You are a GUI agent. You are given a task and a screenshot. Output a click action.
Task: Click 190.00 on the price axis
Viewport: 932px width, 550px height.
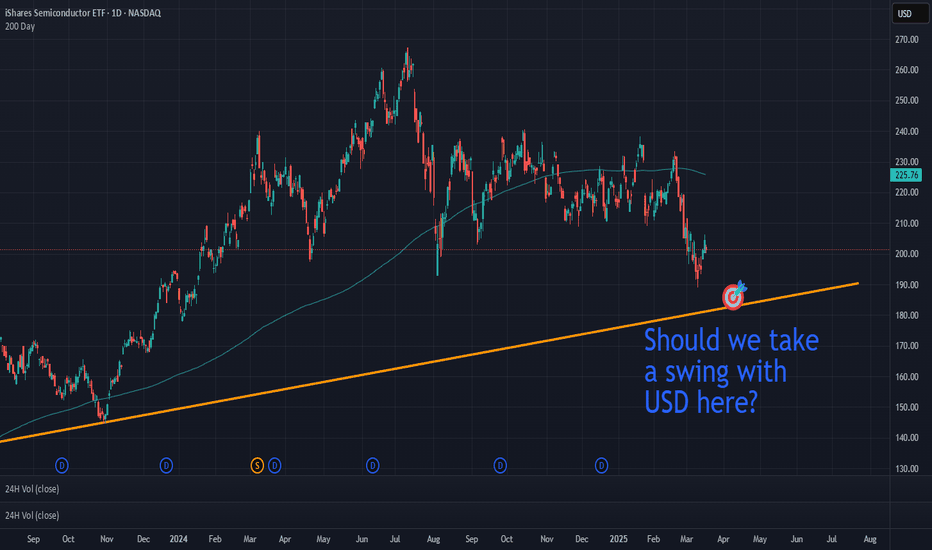[906, 285]
